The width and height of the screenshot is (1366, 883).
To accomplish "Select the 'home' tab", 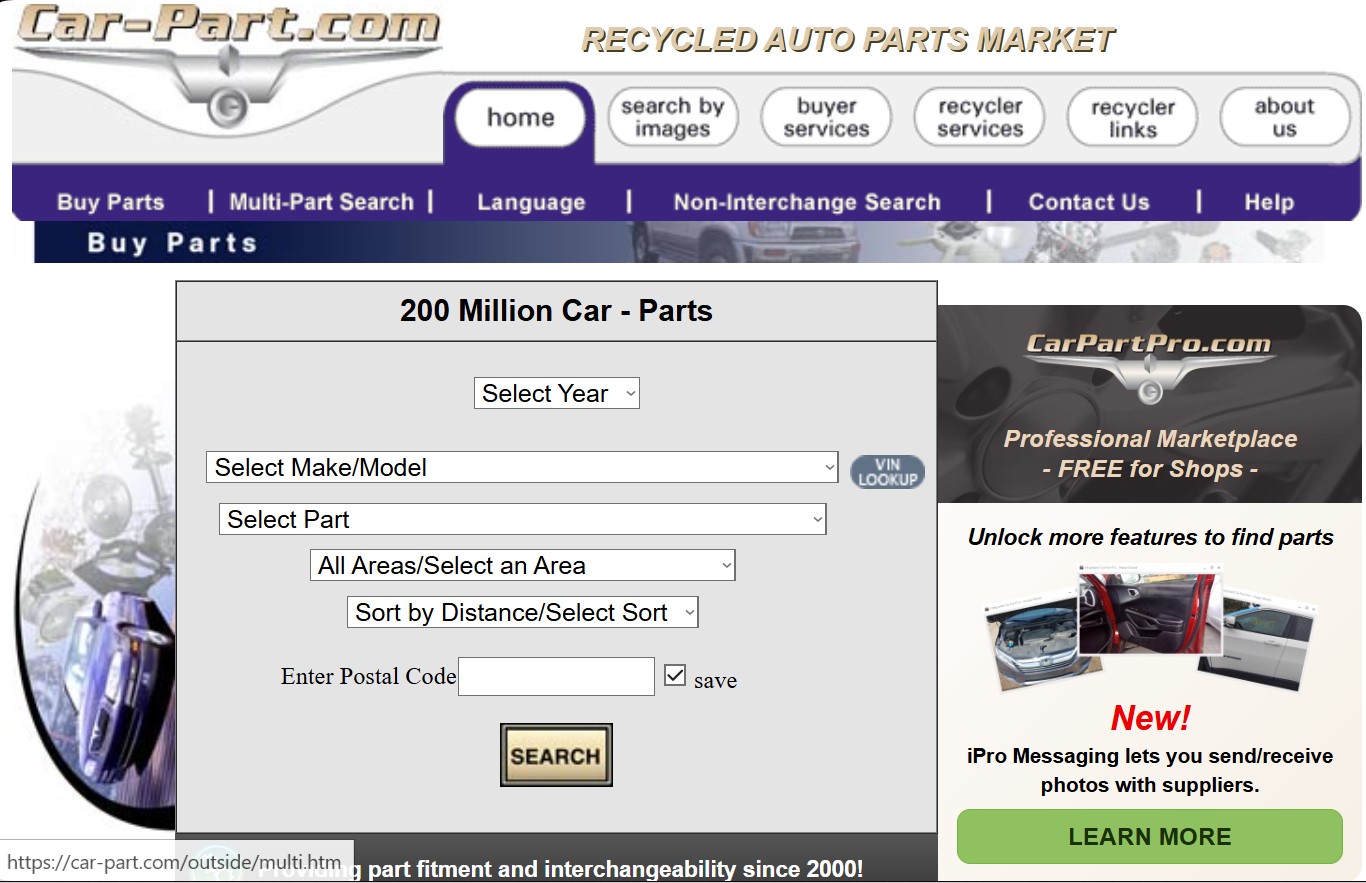I will [x=519, y=117].
